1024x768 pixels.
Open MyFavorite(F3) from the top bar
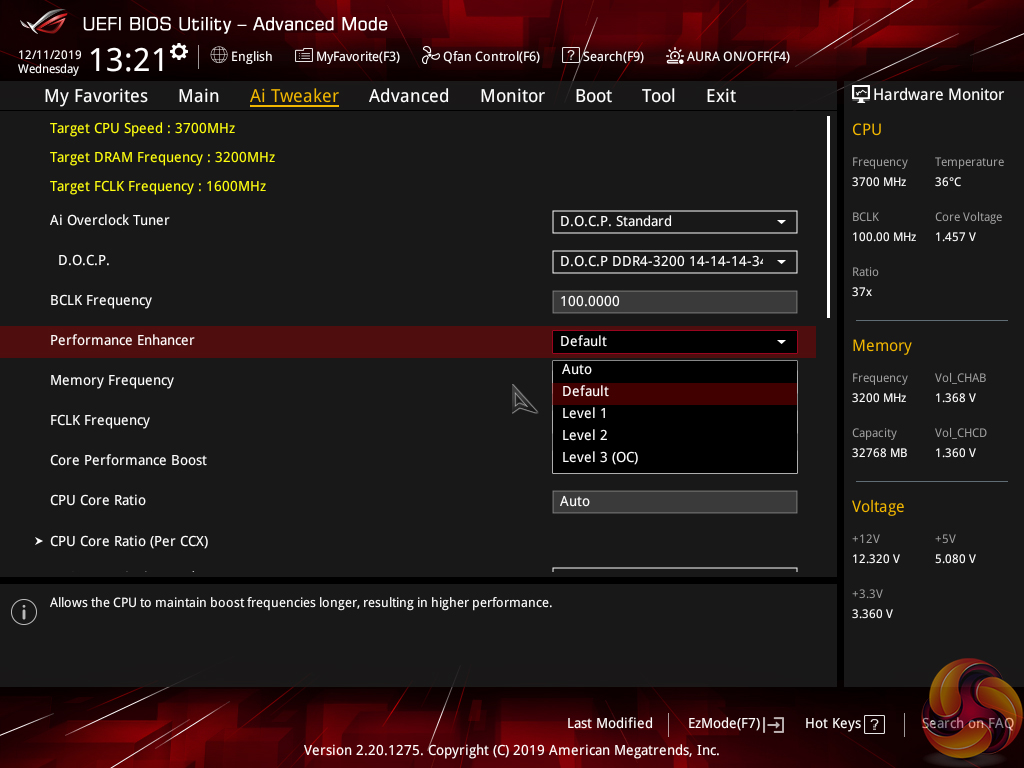(x=304, y=56)
